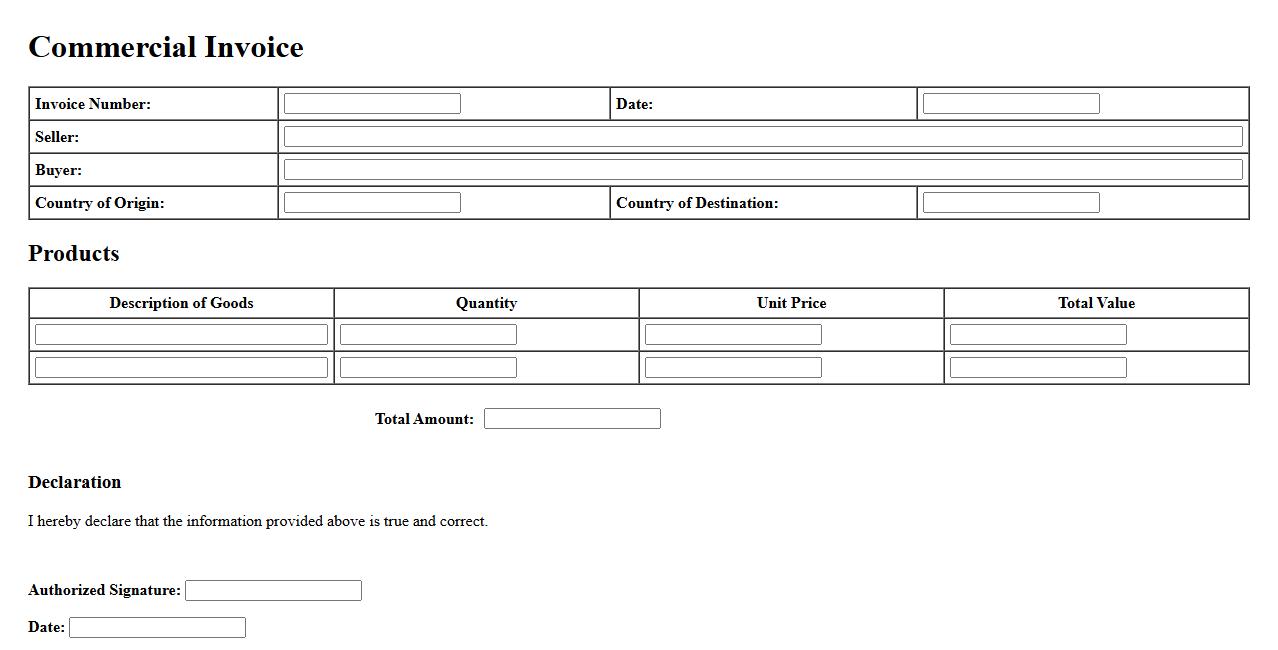Click the Commercial Invoice heading

[166, 47]
